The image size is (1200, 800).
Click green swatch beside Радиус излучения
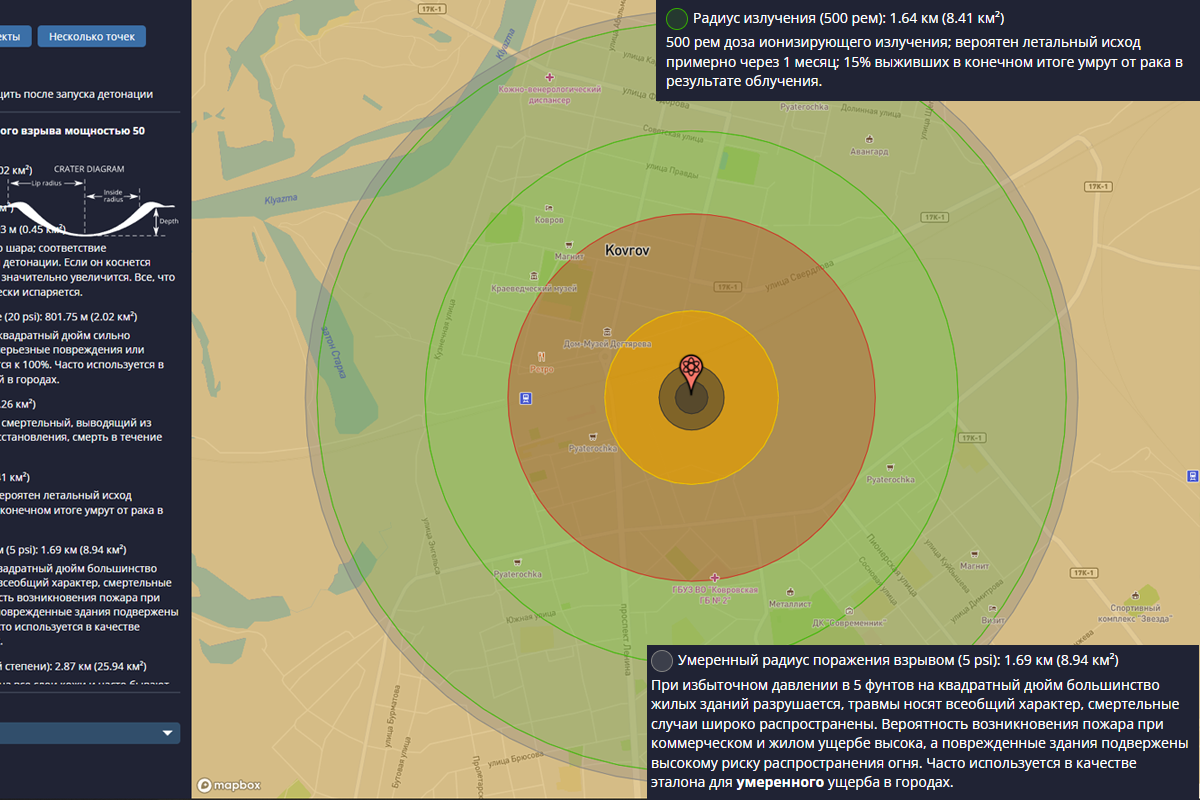677,18
